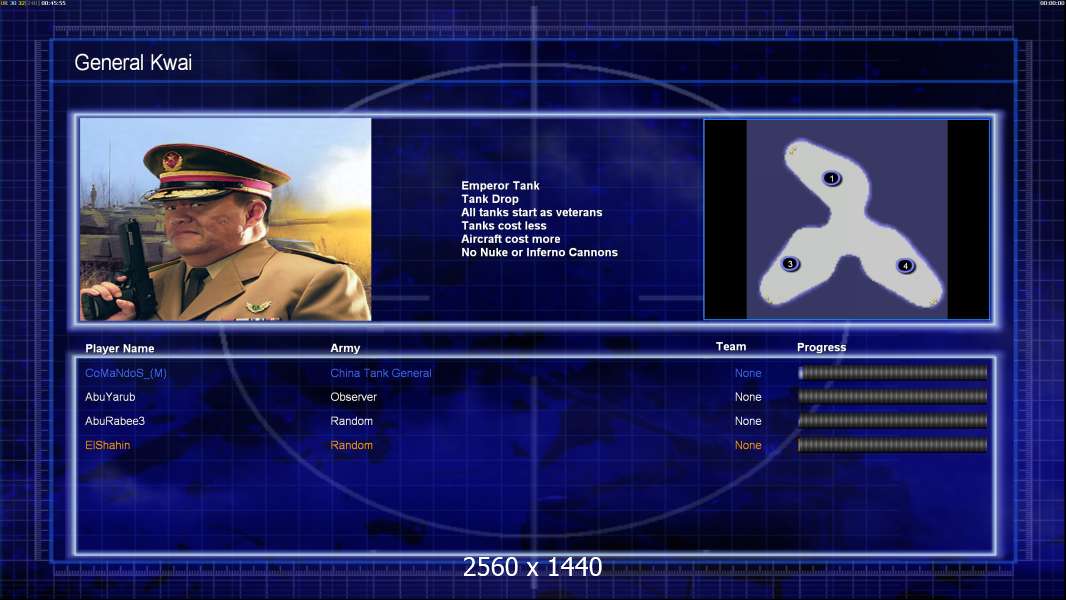Click ElShahin's Random army entry

pos(351,445)
